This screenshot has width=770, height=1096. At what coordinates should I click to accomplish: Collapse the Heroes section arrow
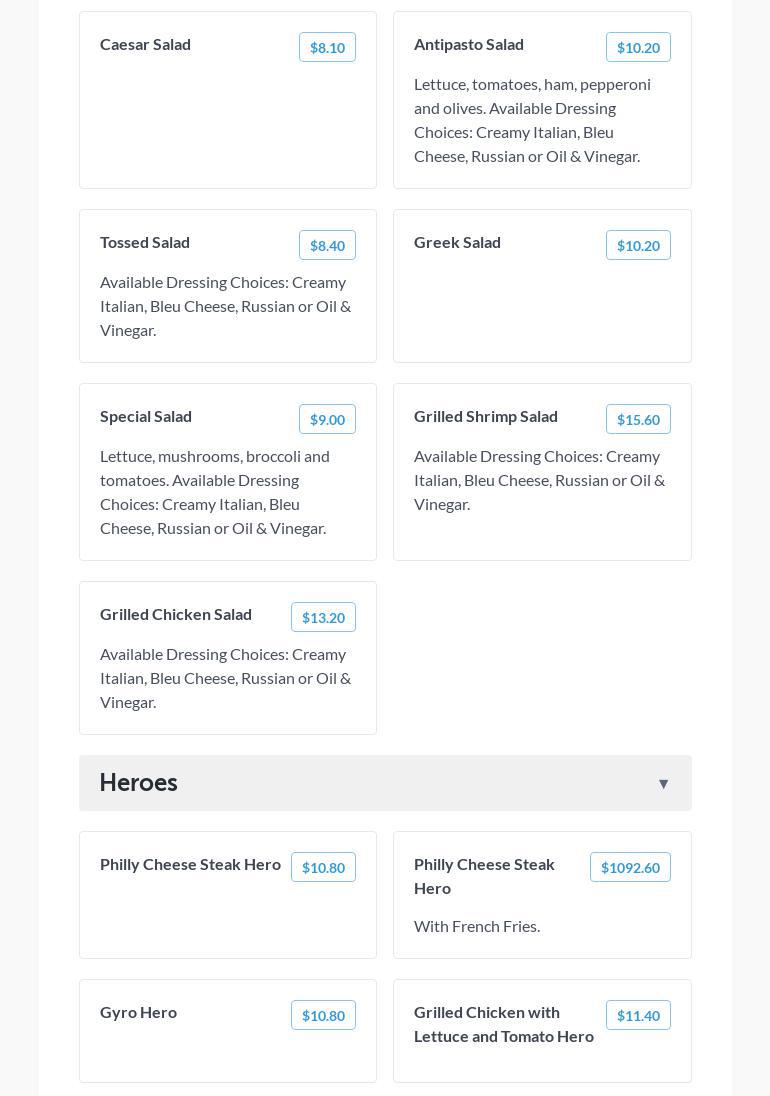[663, 784]
